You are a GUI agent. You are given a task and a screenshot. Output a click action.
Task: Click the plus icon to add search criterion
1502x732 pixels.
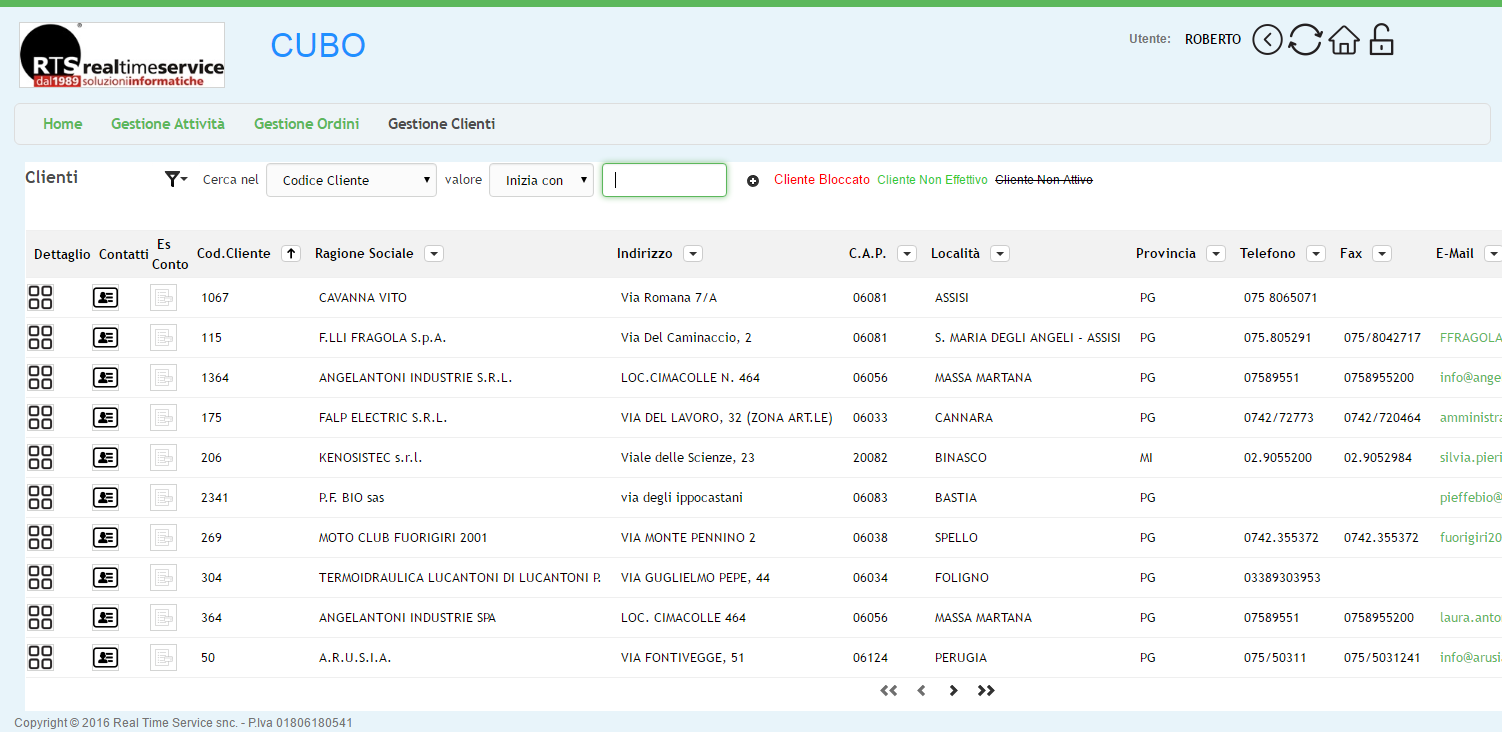click(753, 181)
